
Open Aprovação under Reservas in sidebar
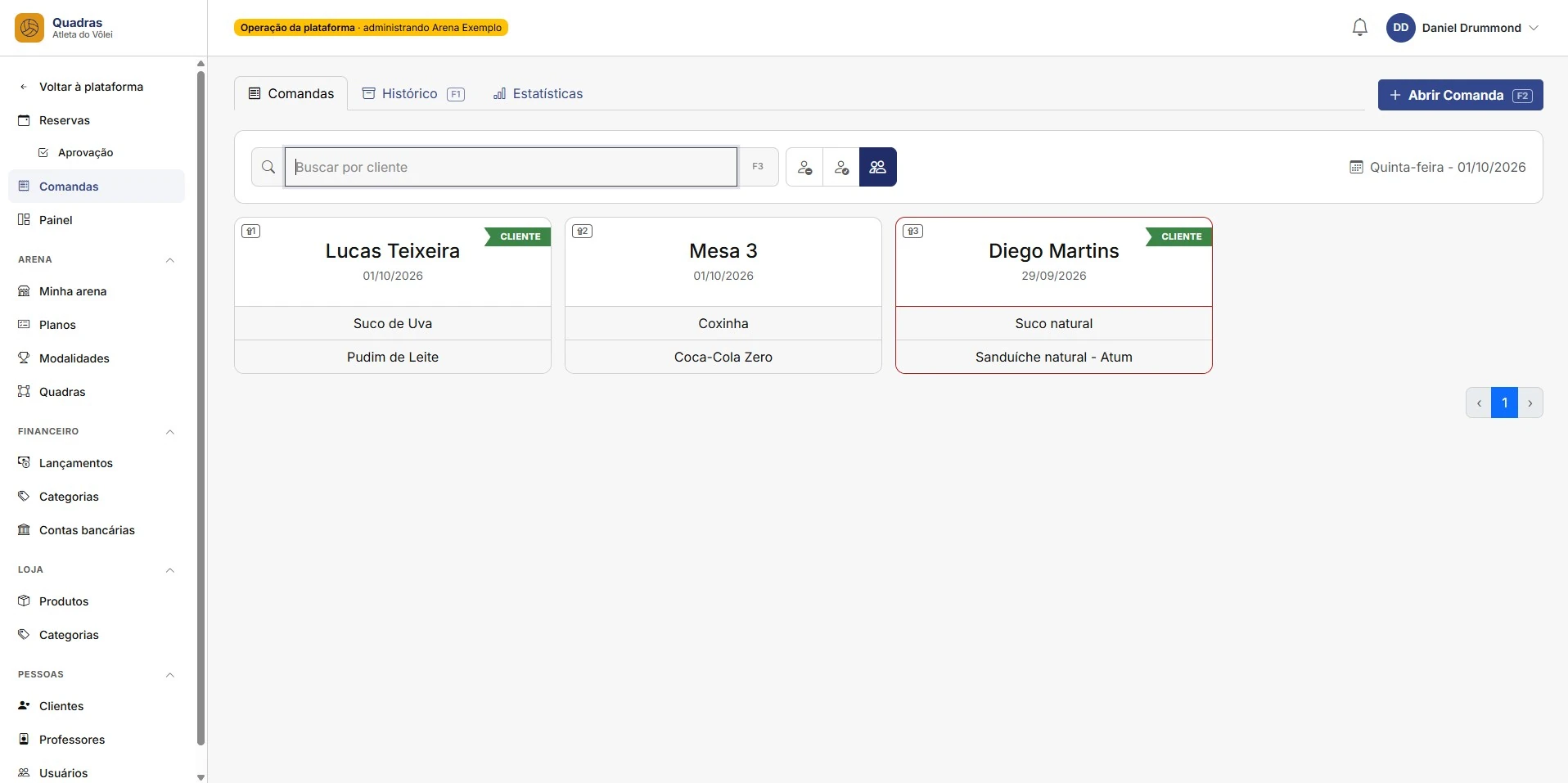85,153
